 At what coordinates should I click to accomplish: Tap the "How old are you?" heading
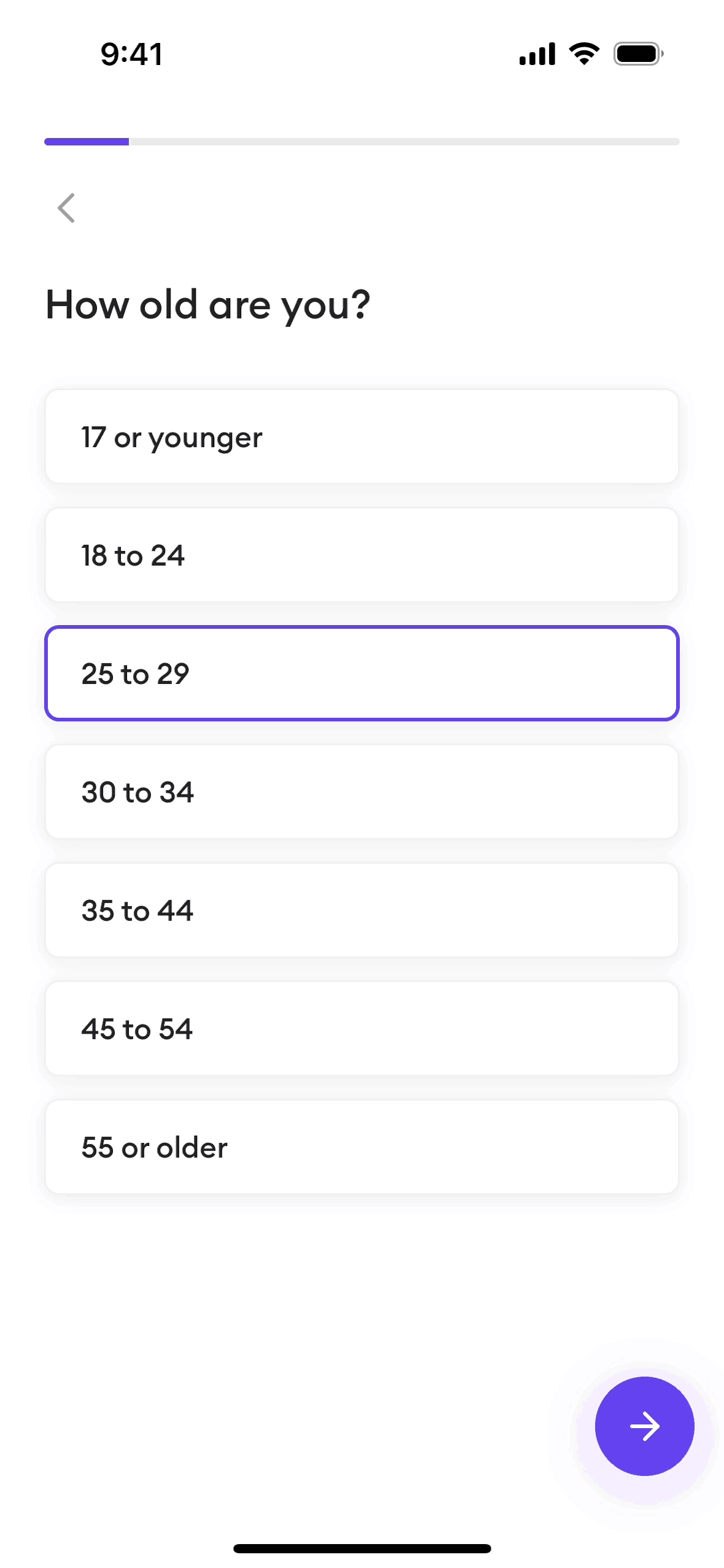(208, 305)
